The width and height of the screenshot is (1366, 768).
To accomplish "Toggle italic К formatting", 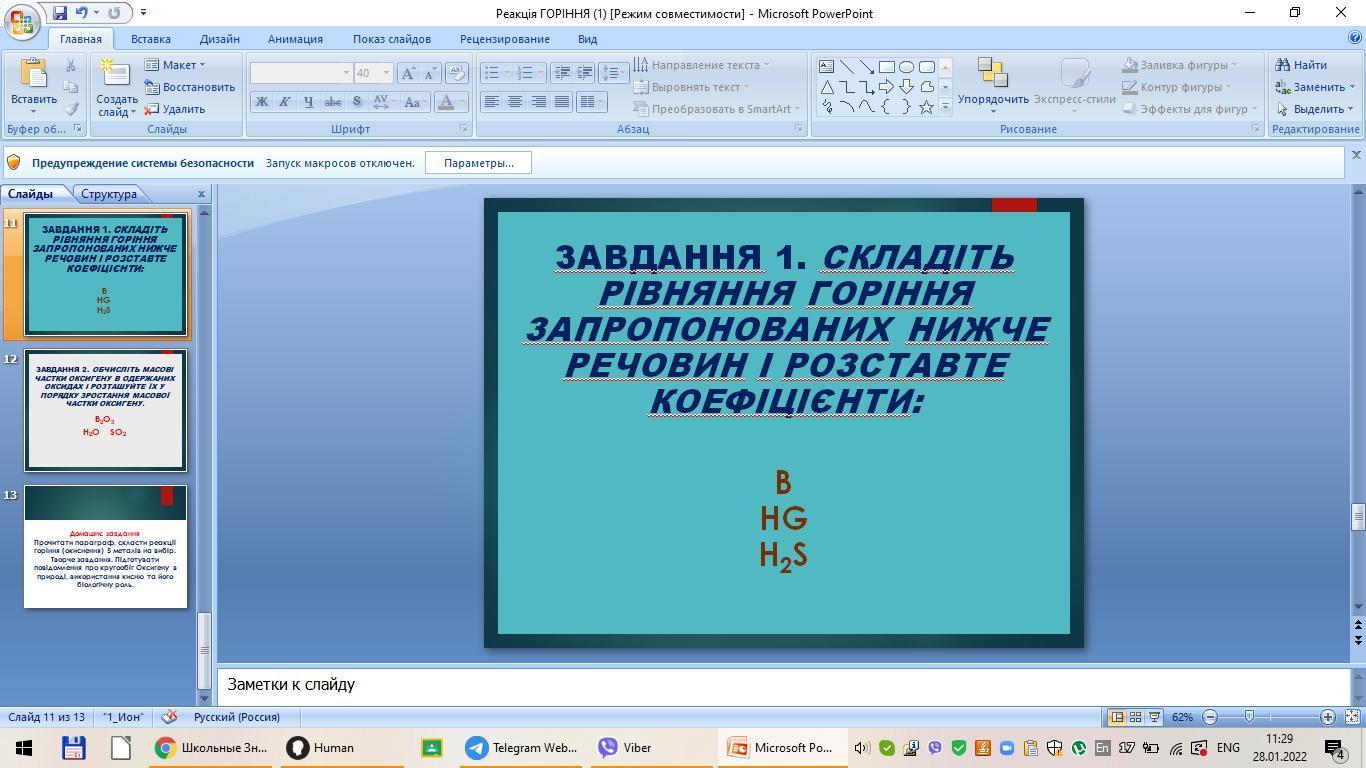I will click(285, 102).
